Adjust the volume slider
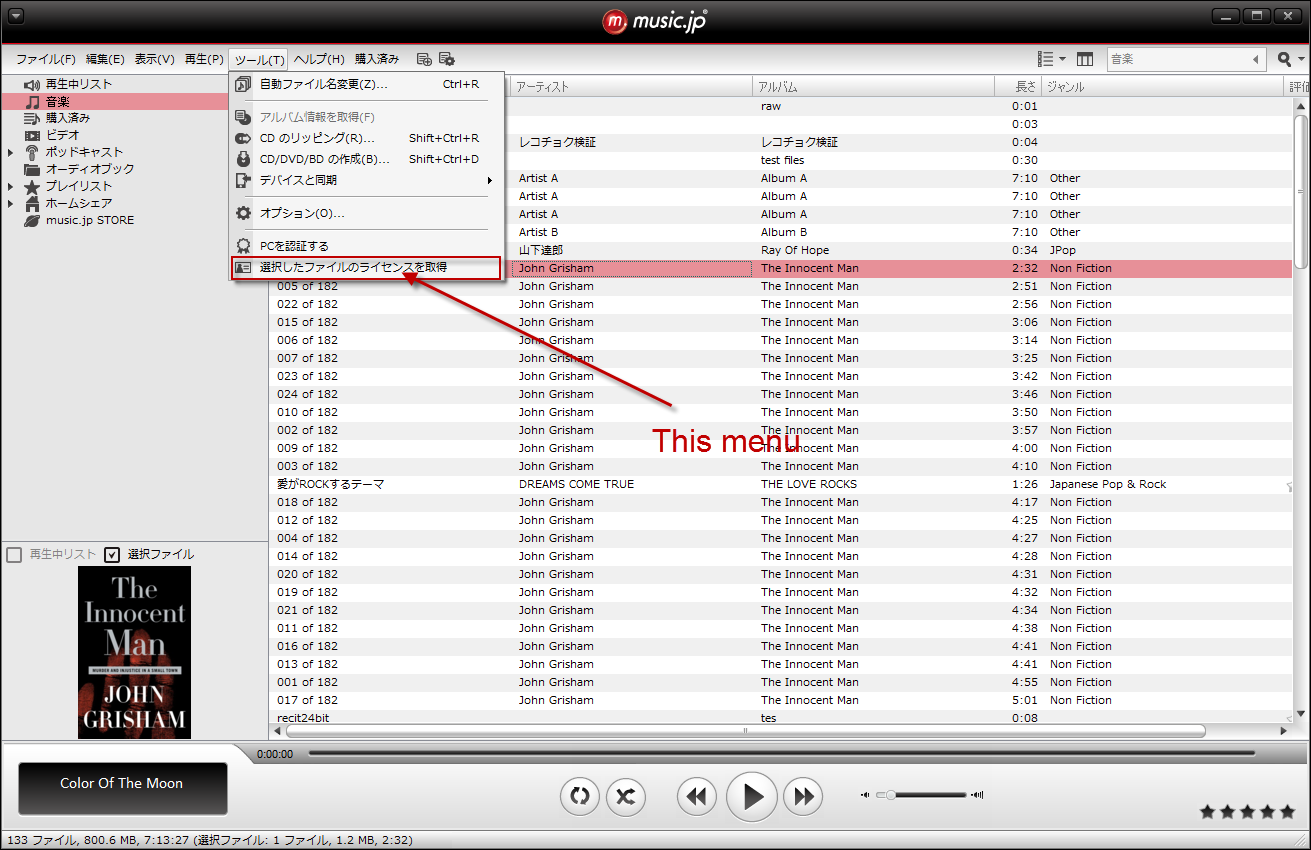The image size is (1311, 850). 888,795
